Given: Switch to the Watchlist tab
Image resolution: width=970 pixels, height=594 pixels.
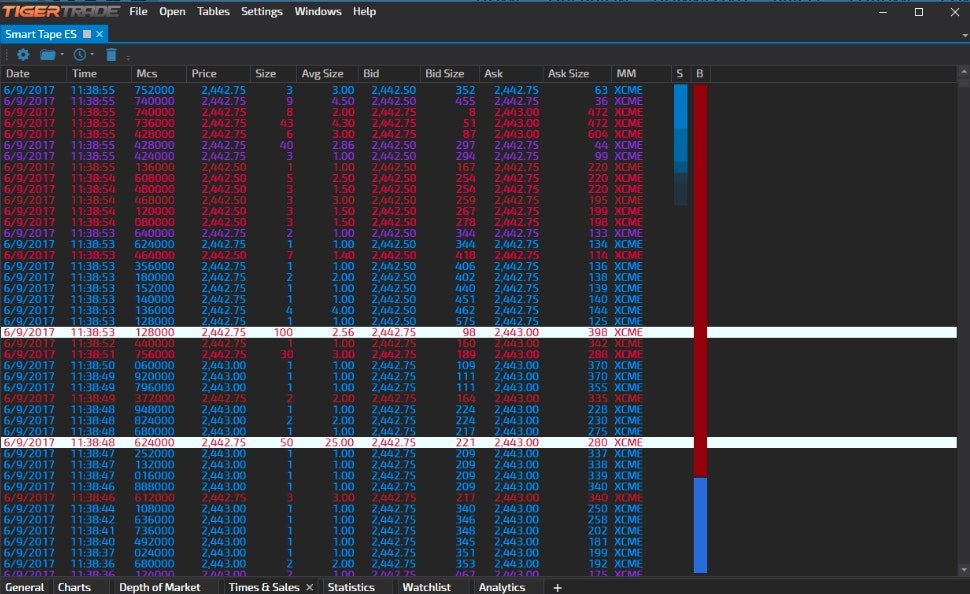Looking at the screenshot, I should point(427,587).
